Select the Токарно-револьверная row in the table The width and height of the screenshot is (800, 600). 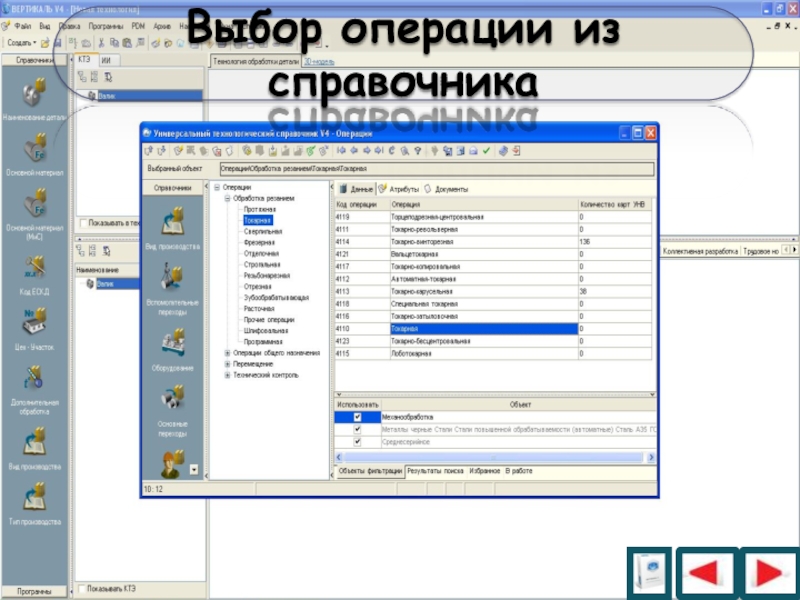click(493, 230)
